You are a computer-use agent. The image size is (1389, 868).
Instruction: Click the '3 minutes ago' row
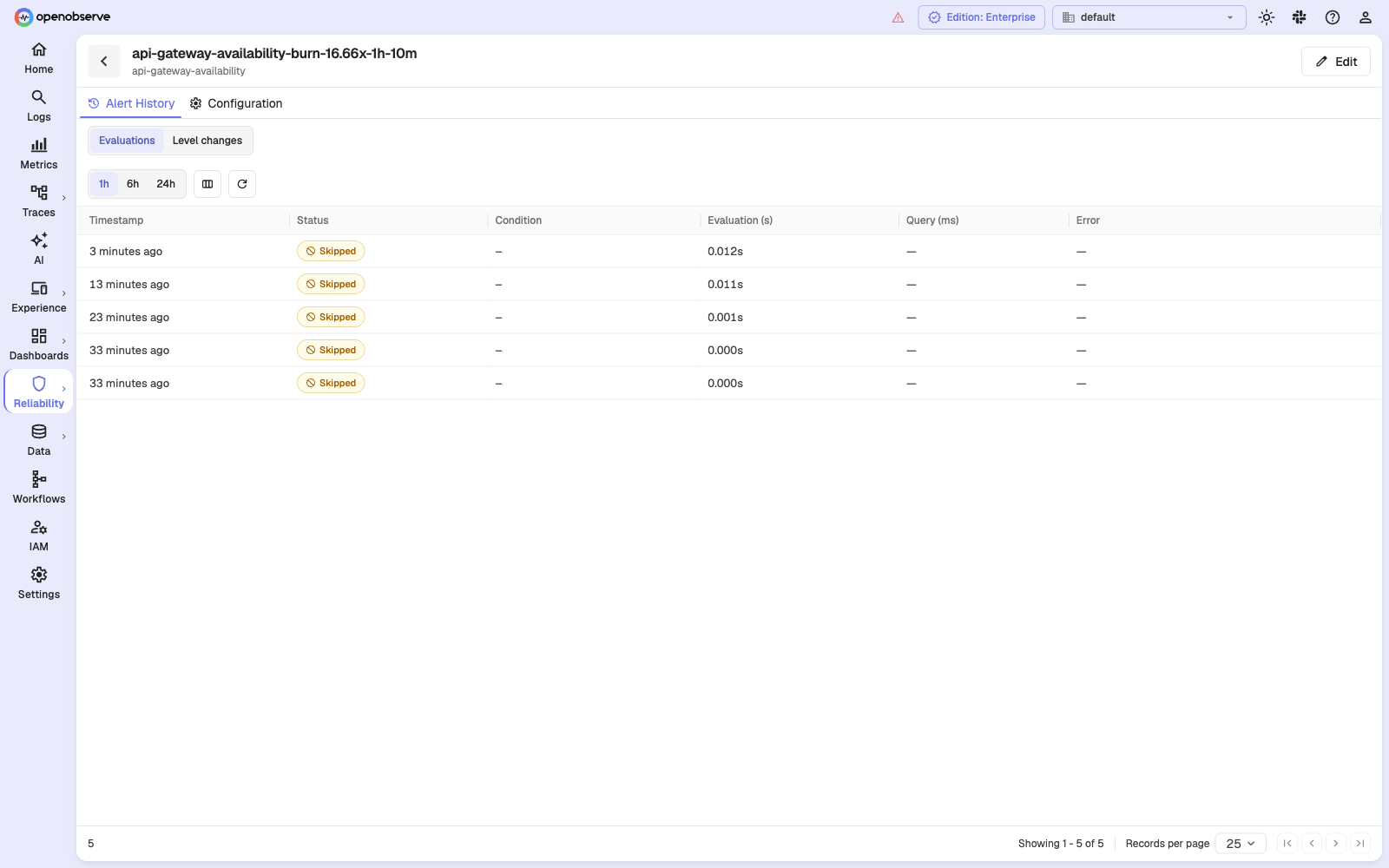pyautogui.click(x=729, y=252)
